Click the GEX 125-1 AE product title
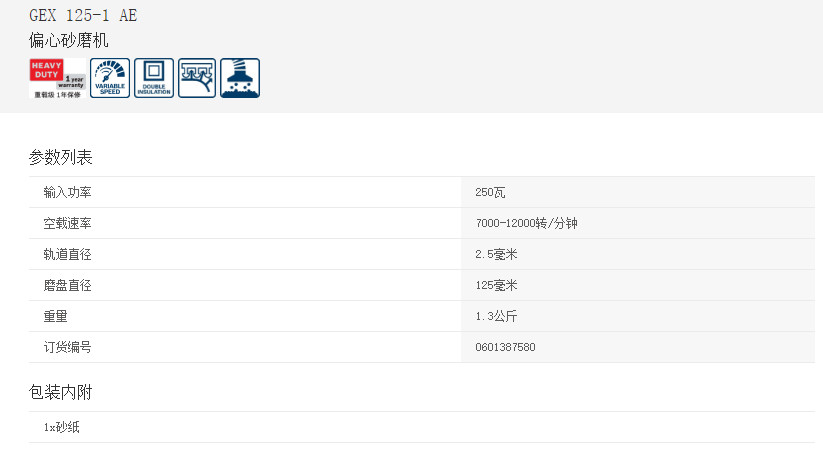This screenshot has height=463, width=823. click(84, 15)
